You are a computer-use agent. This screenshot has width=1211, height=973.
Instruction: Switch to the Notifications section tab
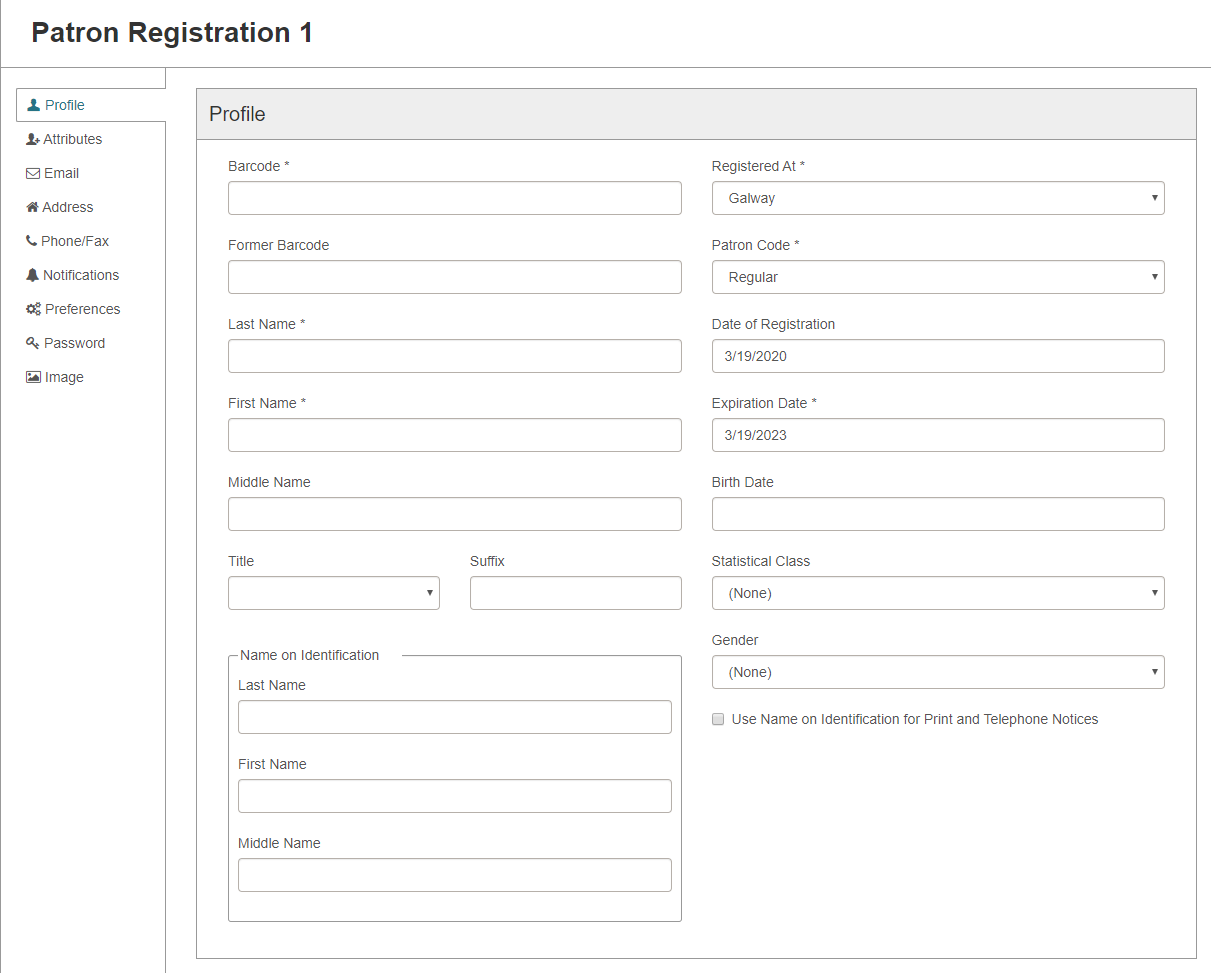(80, 275)
